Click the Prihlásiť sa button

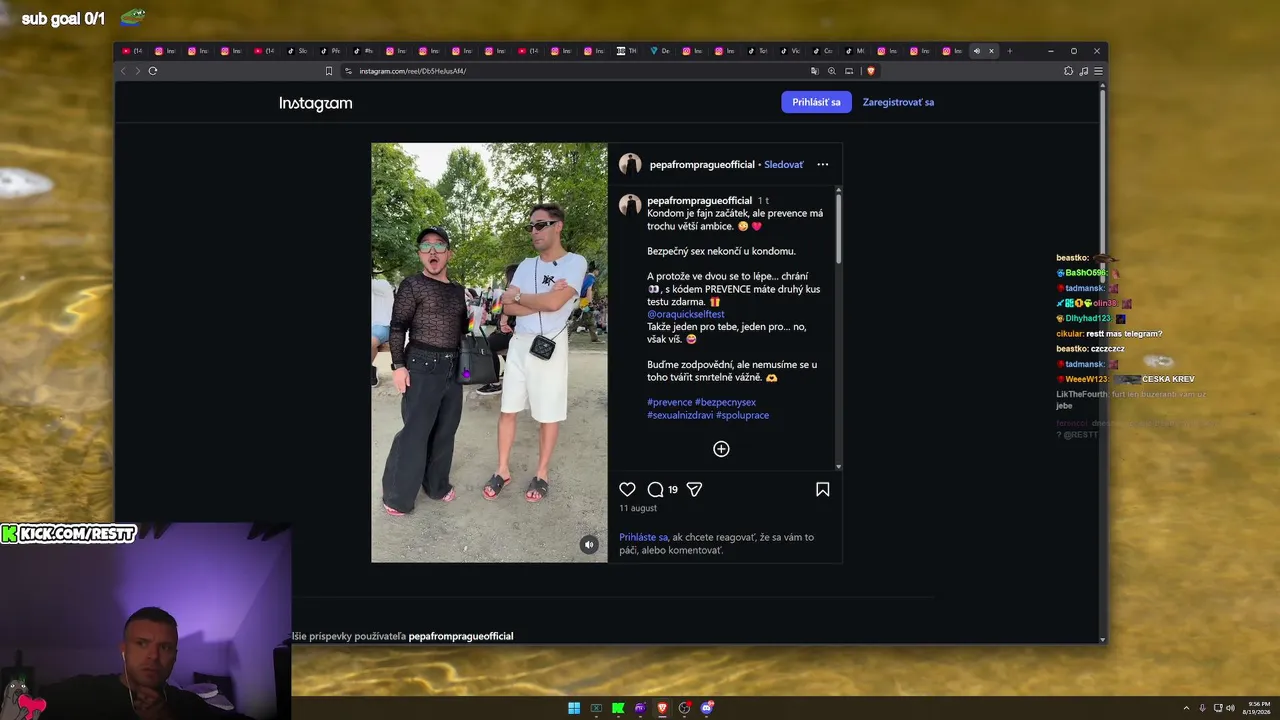[816, 102]
